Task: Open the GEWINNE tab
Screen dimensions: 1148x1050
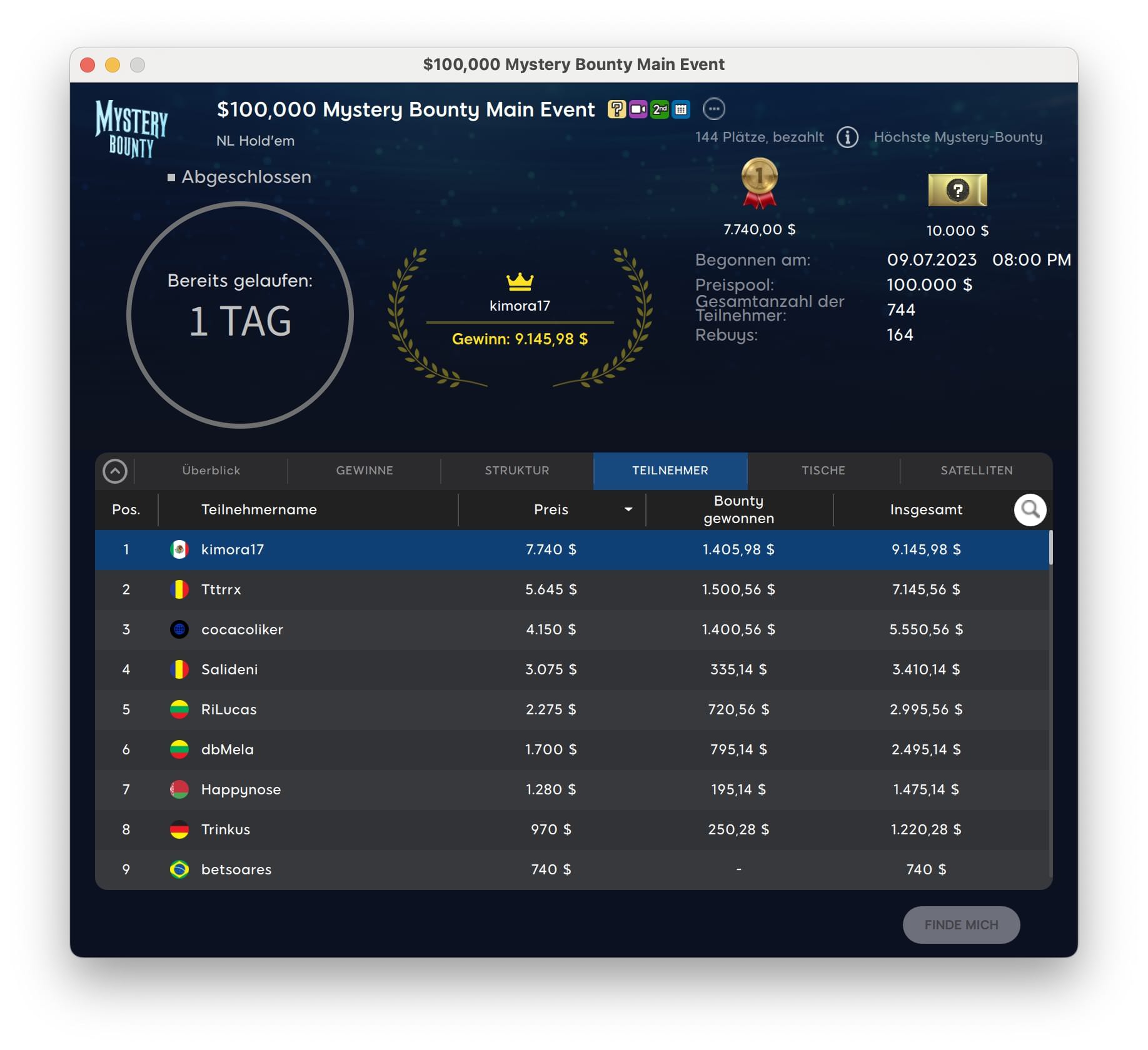Action: click(365, 471)
